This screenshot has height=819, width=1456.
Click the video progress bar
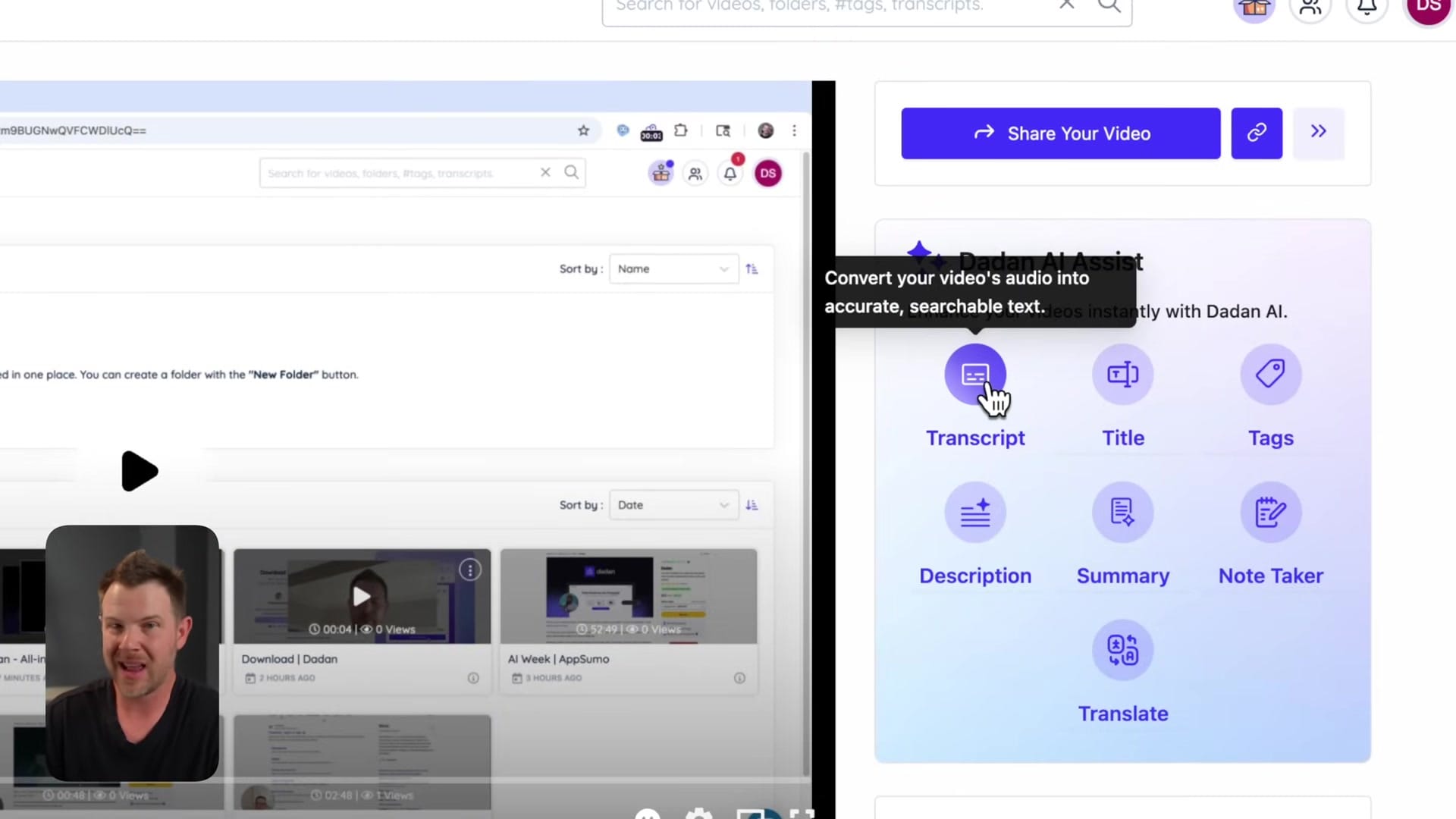coord(406,780)
